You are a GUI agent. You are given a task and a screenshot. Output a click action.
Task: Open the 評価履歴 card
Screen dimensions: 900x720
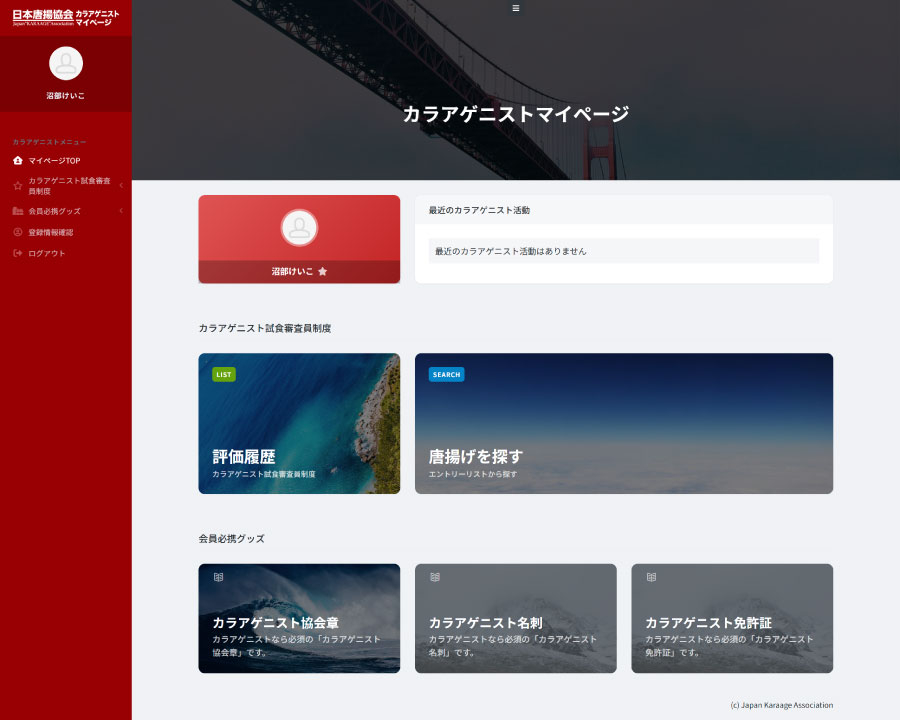click(x=299, y=423)
